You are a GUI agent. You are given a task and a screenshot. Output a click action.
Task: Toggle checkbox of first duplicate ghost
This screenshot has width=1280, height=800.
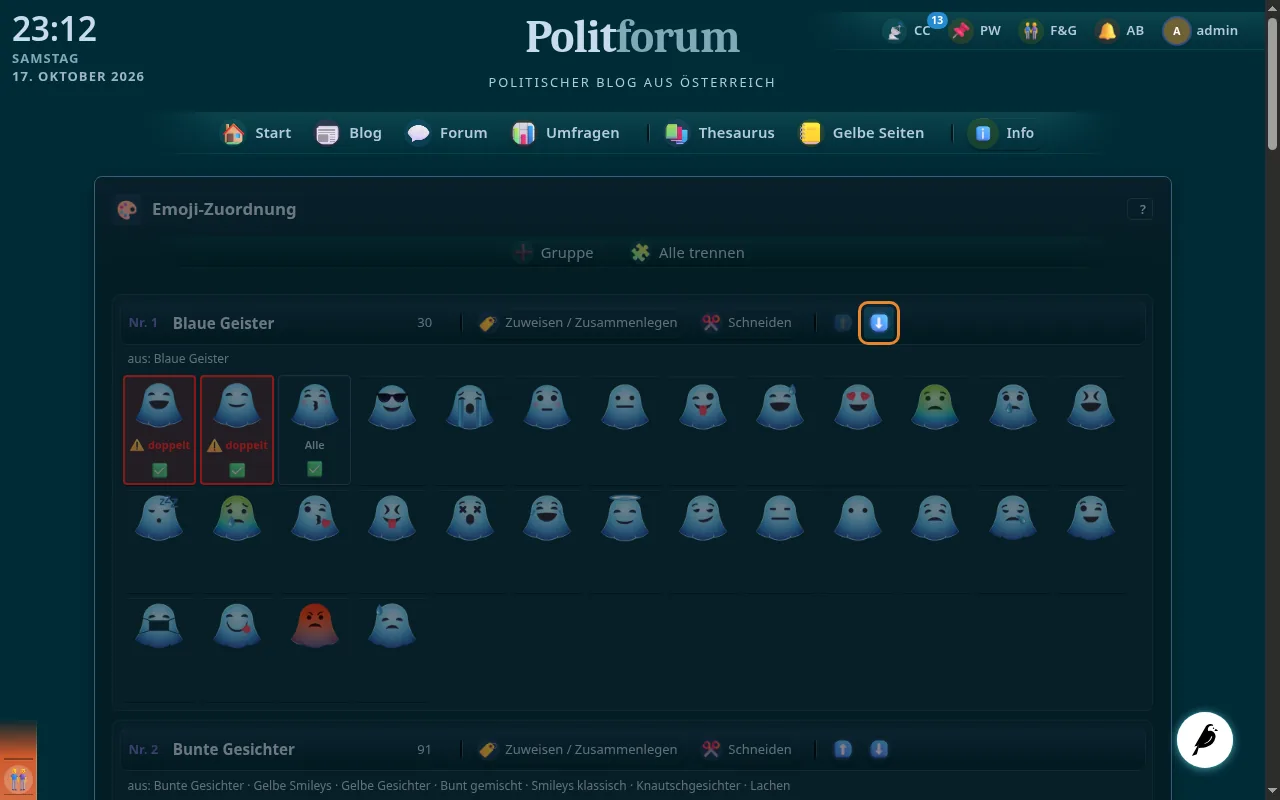[x=160, y=469]
